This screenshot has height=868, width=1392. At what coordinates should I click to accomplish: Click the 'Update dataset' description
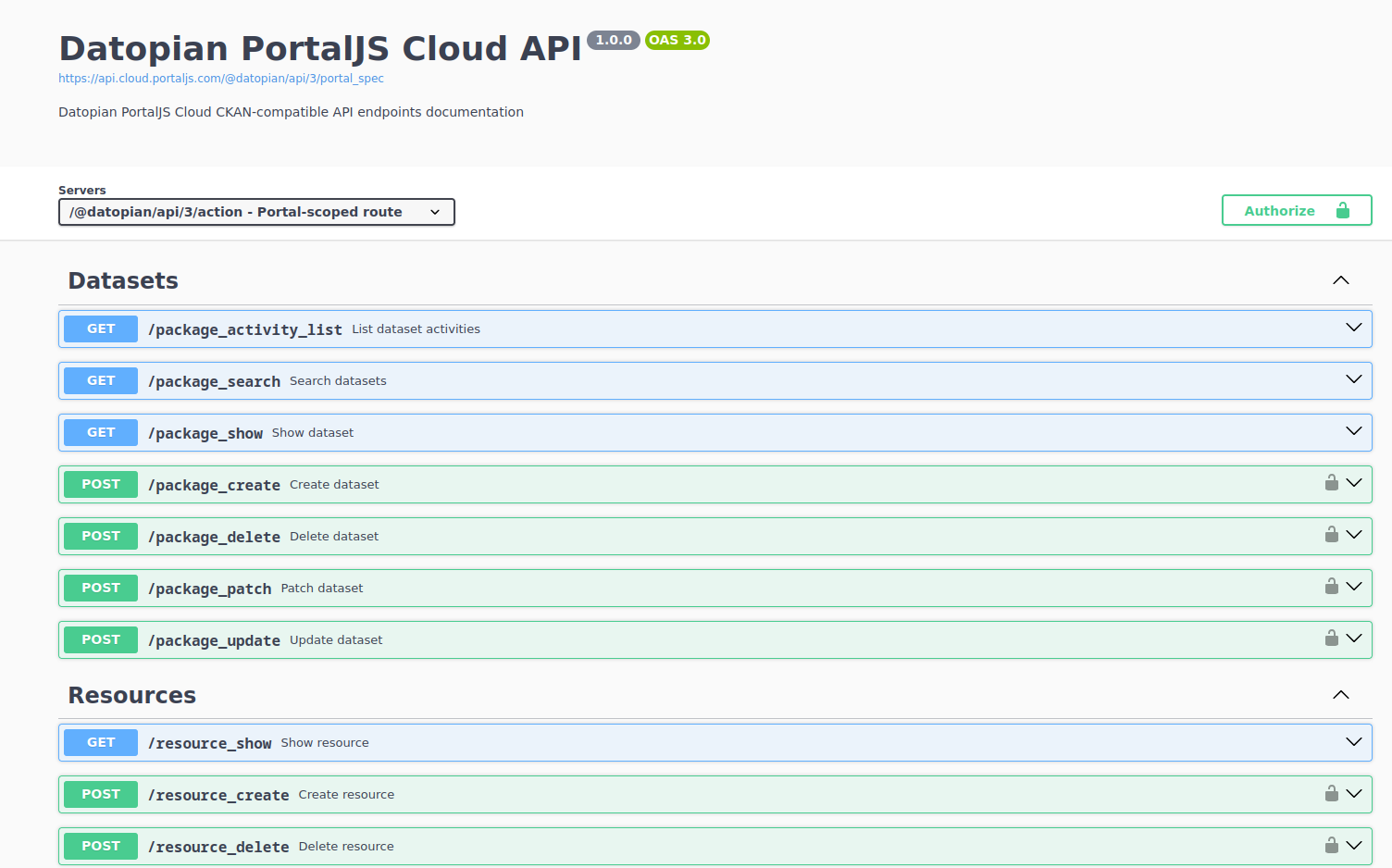coord(336,639)
